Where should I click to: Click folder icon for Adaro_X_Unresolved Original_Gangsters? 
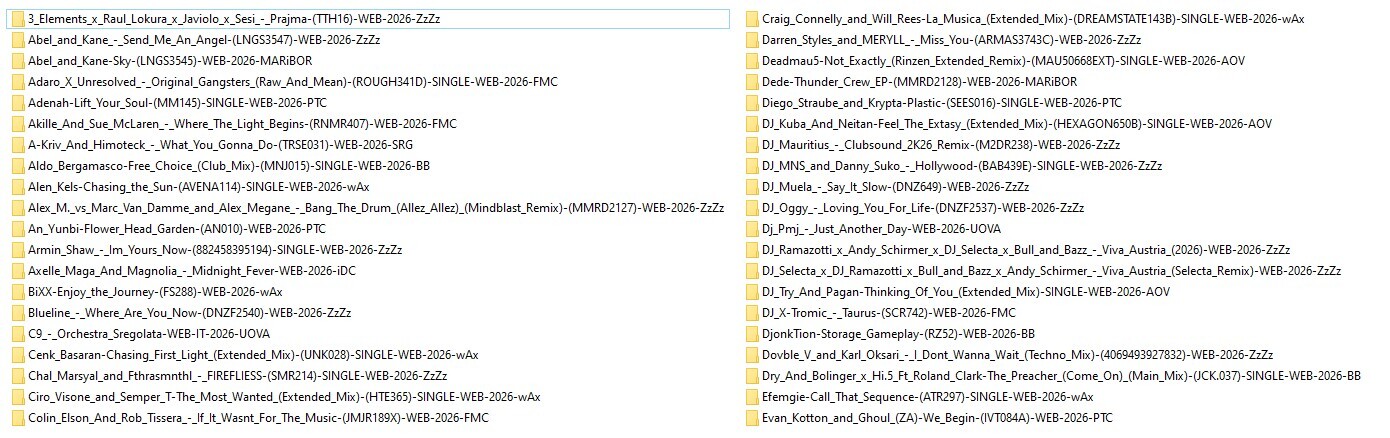tap(17, 82)
